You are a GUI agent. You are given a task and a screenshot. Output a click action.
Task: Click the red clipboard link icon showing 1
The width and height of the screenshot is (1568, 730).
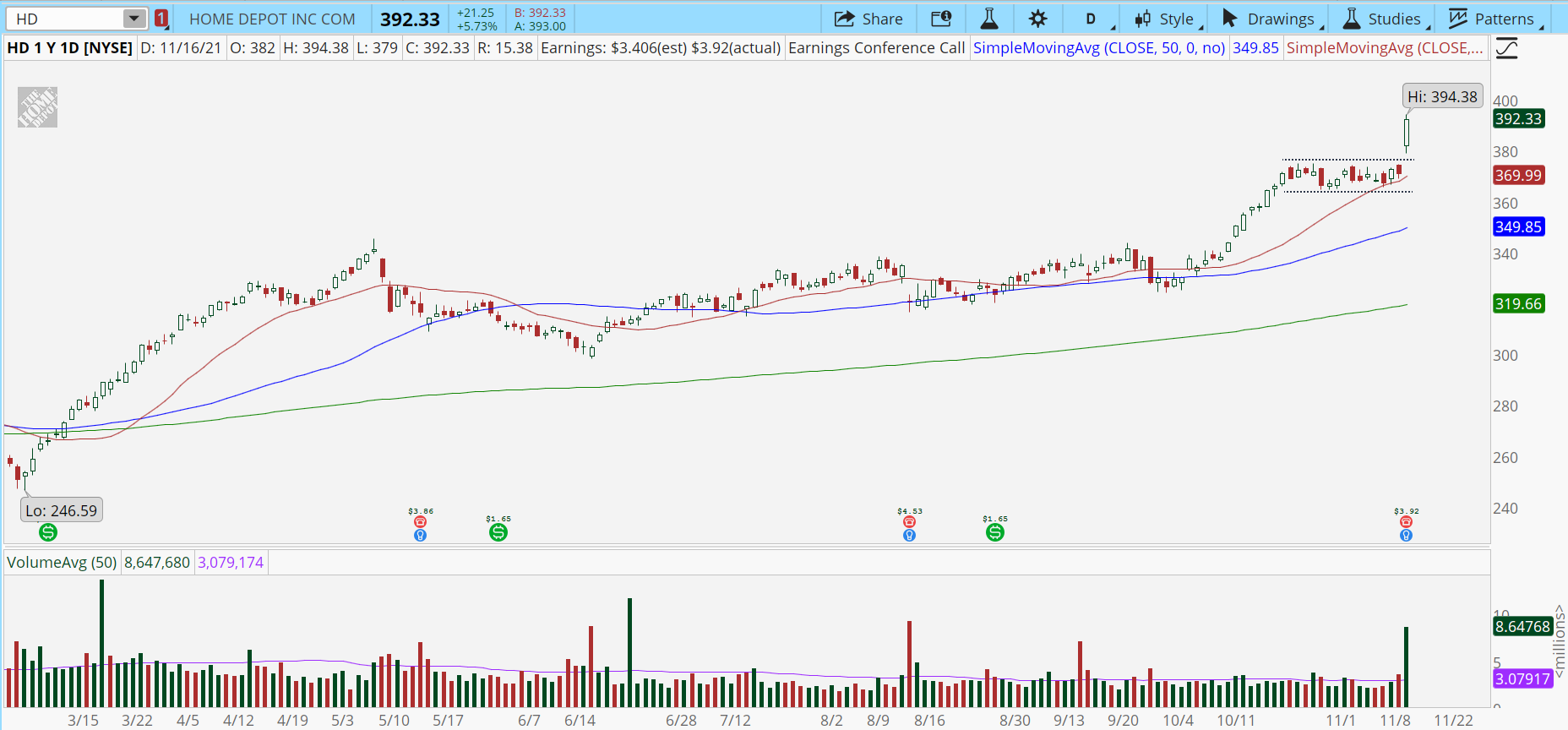[161, 19]
